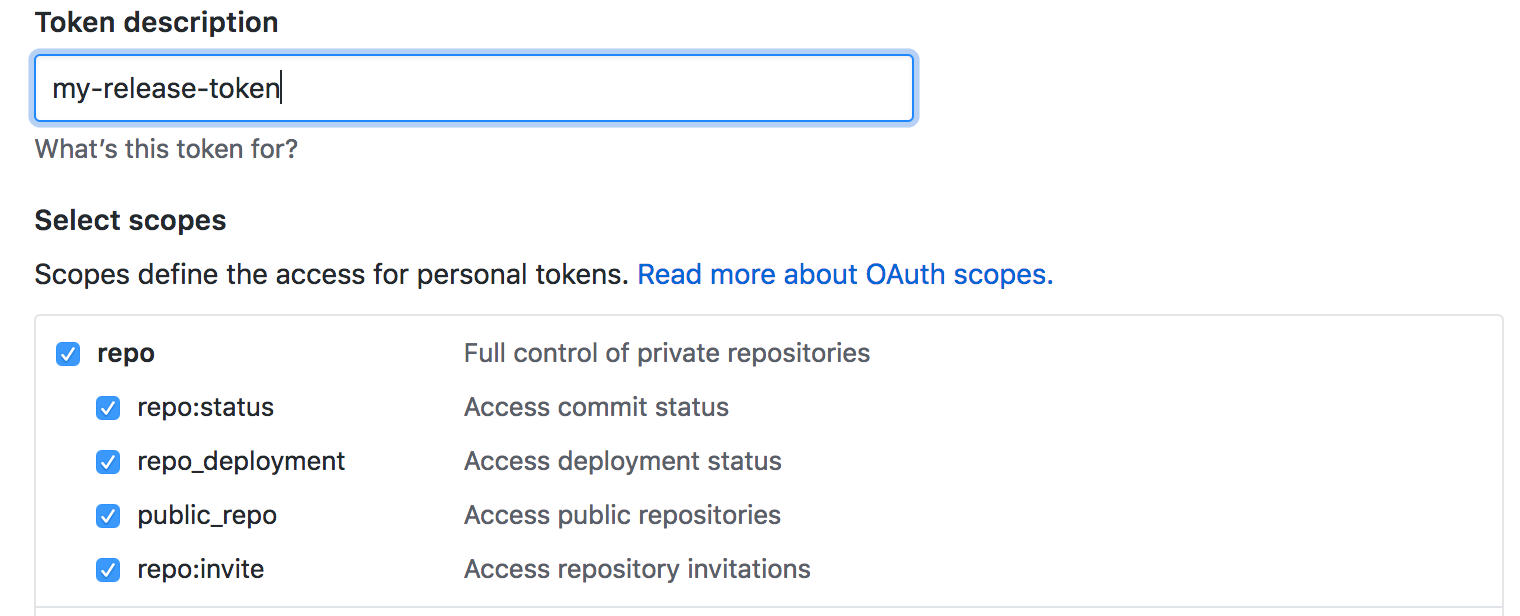
Task: Uncheck the public_repo checkbox
Action: point(108,516)
